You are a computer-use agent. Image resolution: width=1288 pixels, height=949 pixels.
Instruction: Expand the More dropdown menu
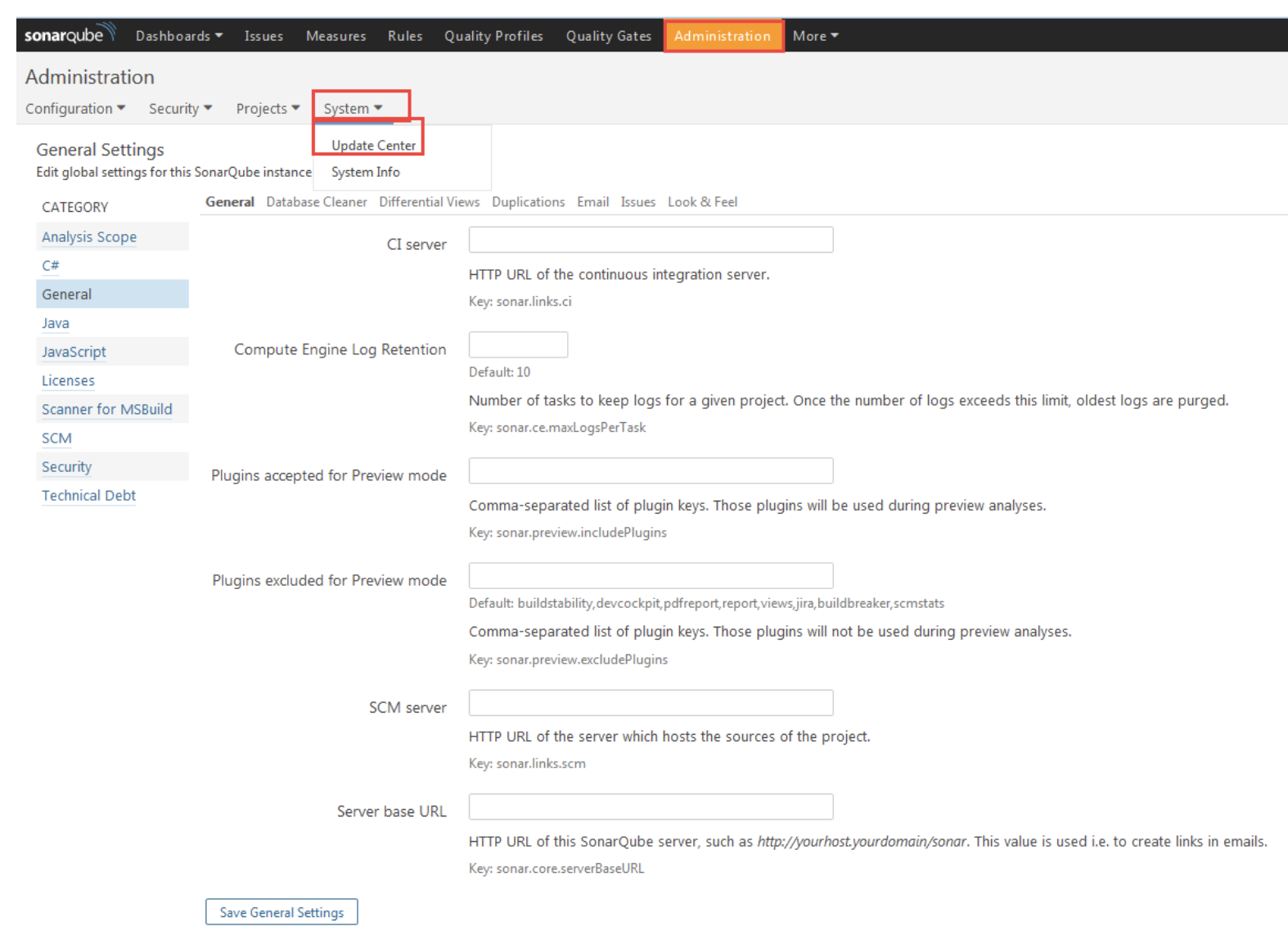pyautogui.click(x=815, y=36)
